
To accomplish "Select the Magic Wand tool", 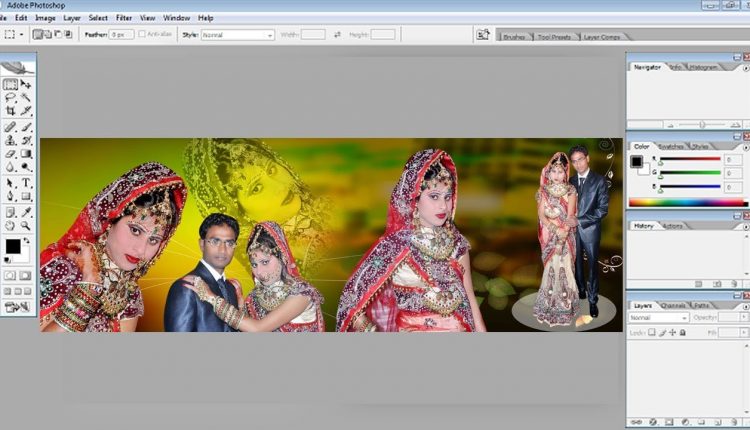I will pos(26,98).
